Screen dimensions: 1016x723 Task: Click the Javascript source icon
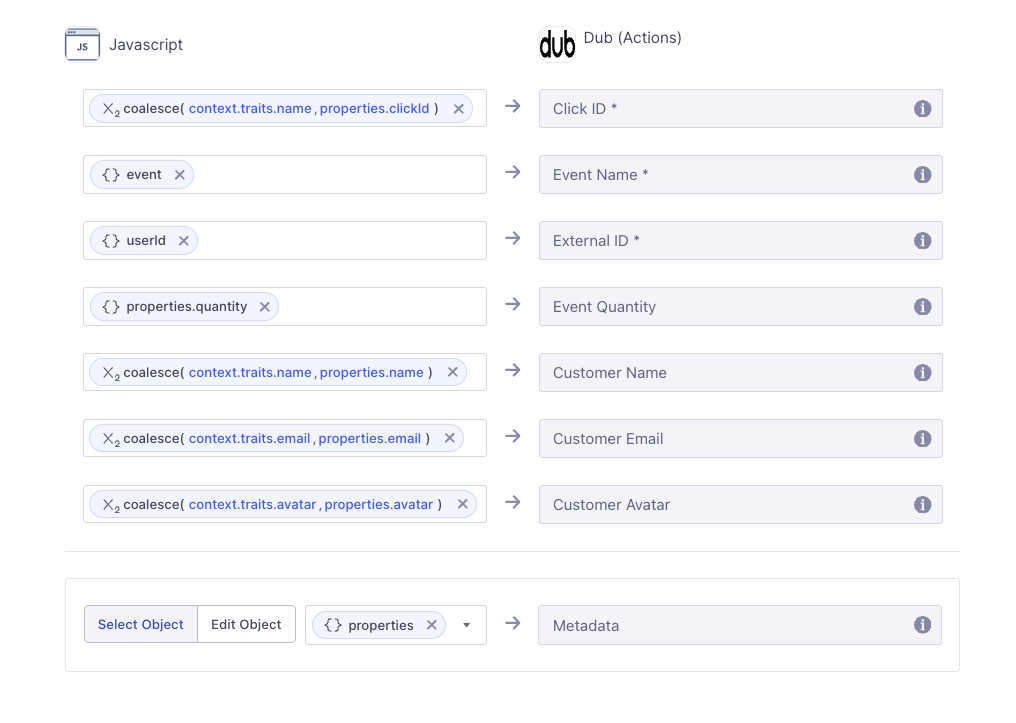pos(82,43)
